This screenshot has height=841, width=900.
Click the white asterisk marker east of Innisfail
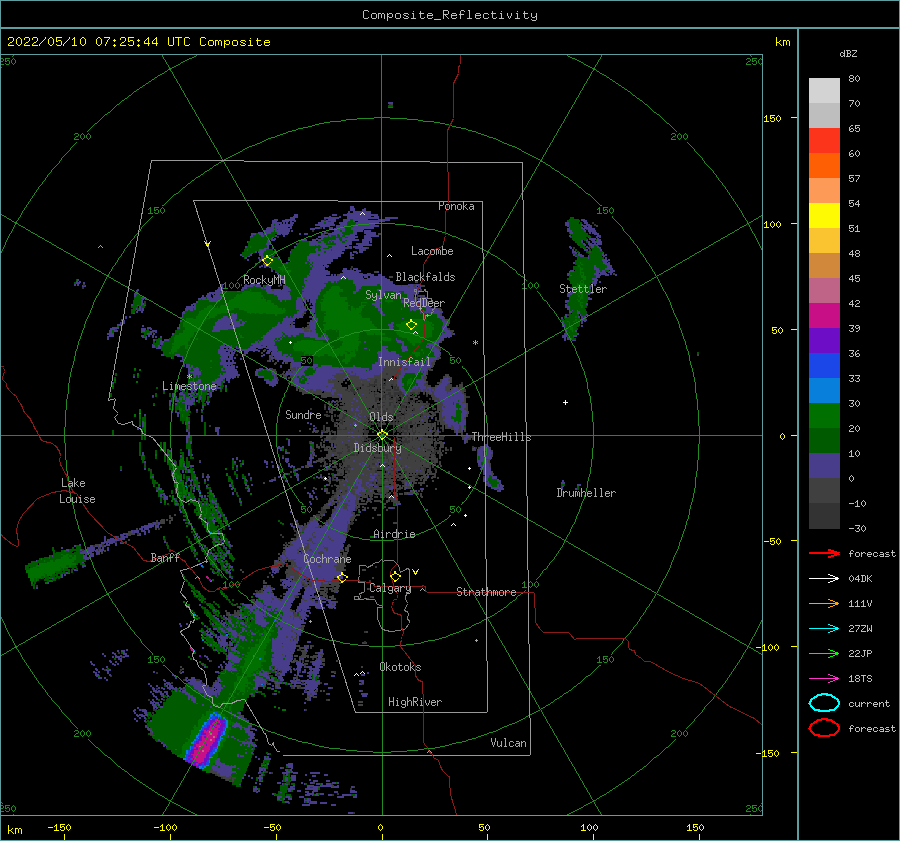[475, 343]
